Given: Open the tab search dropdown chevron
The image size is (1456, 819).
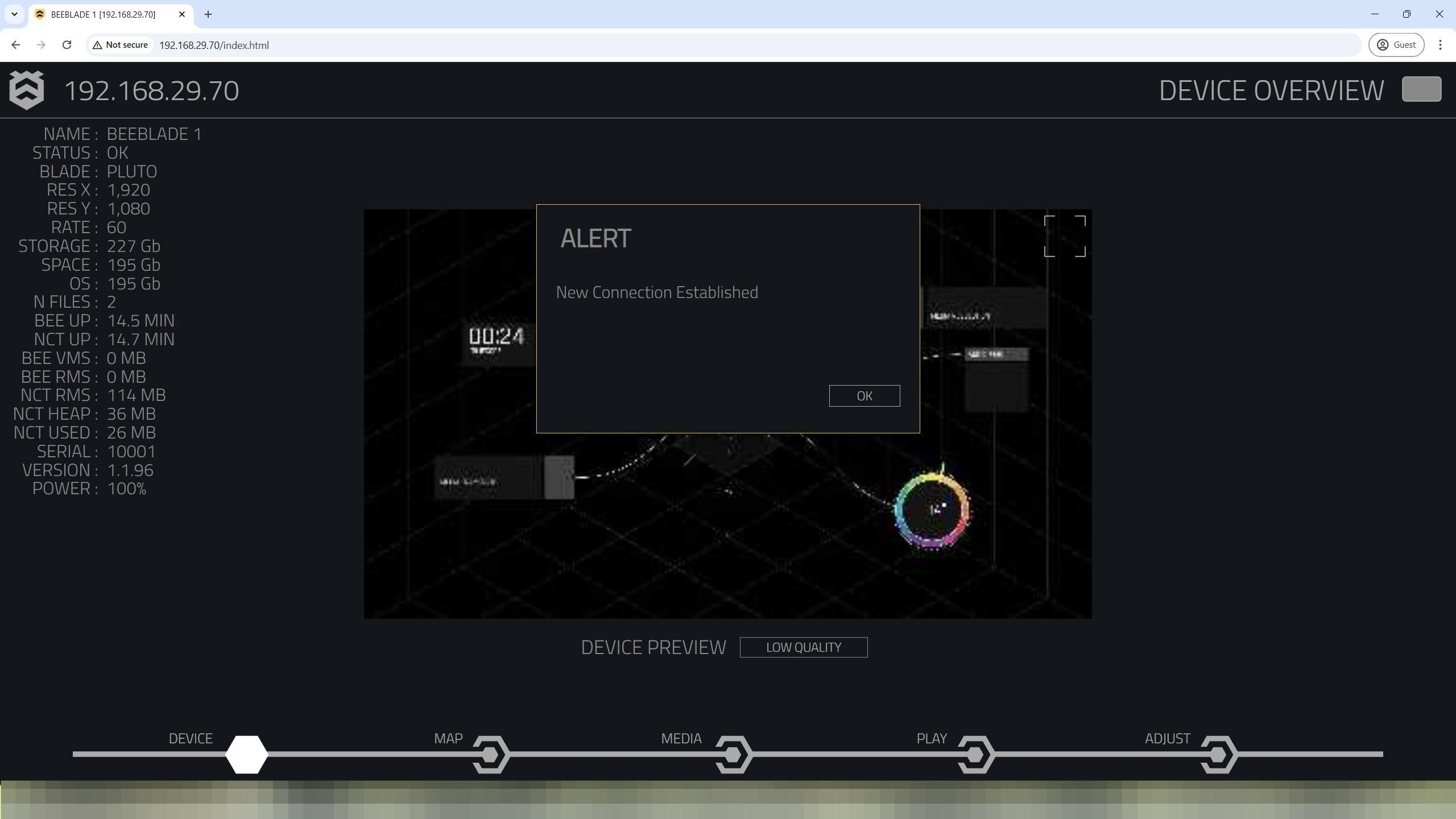Looking at the screenshot, I should point(14,14).
